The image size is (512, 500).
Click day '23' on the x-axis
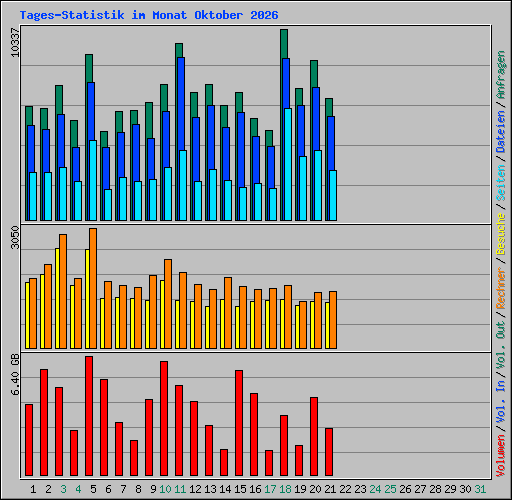tap(360, 489)
